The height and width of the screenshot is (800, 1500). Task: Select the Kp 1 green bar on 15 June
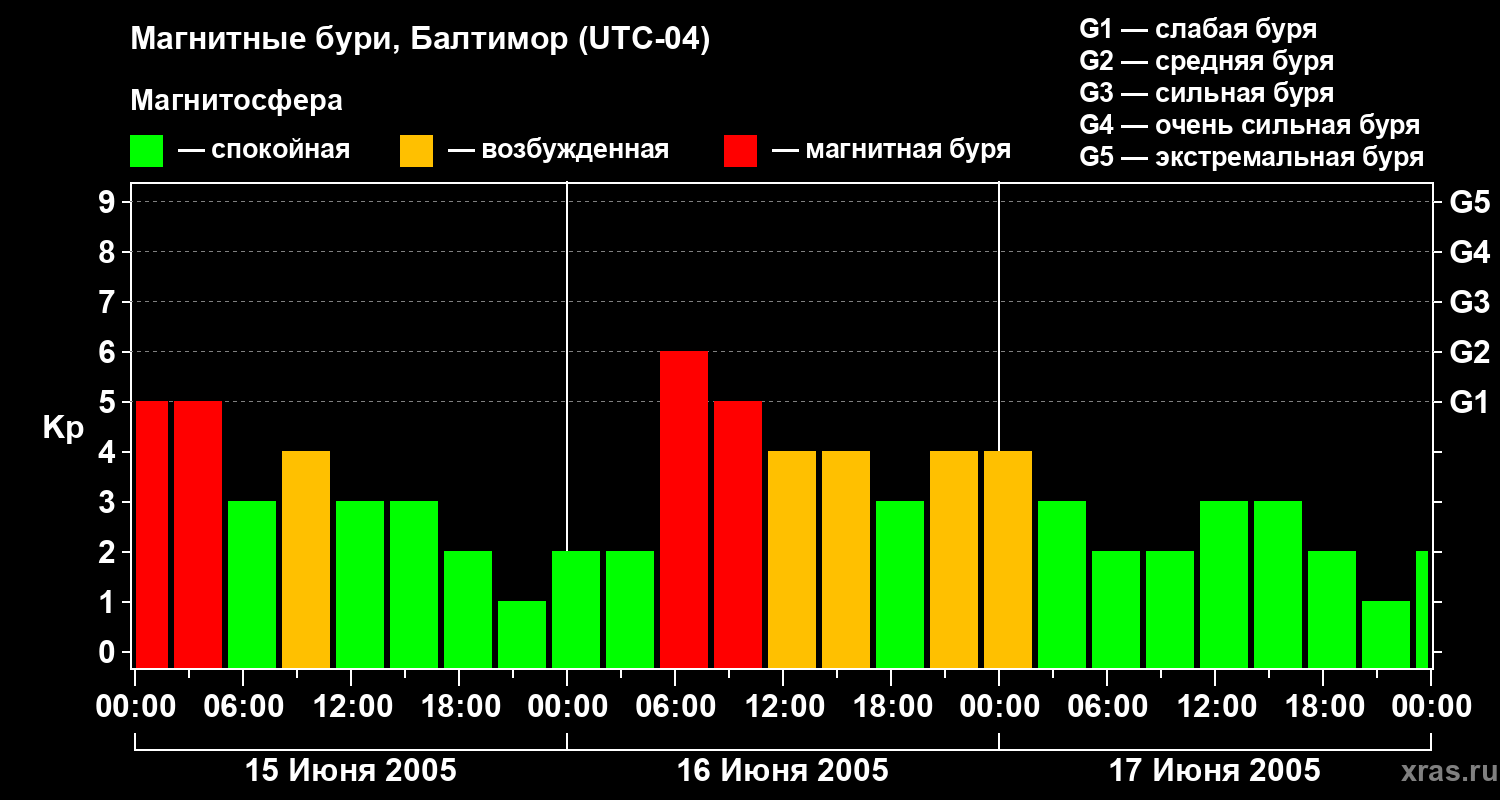pyautogui.click(x=522, y=635)
